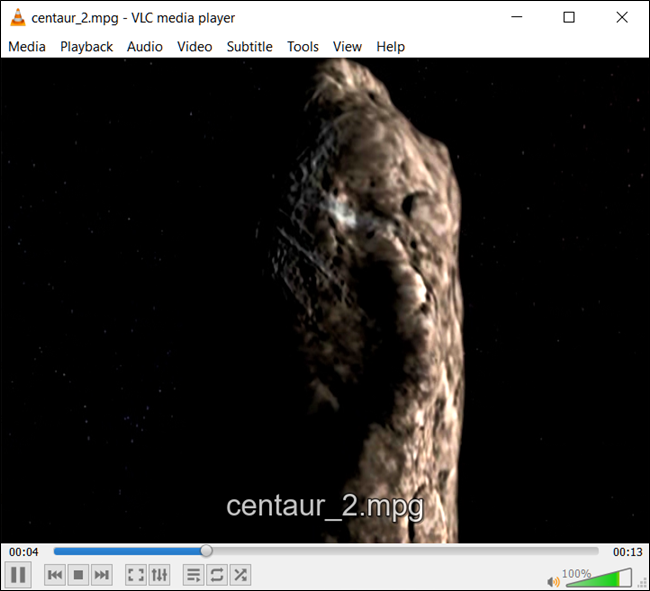The image size is (650, 591).
Task: Toggle the playlist view
Action: pos(193,575)
